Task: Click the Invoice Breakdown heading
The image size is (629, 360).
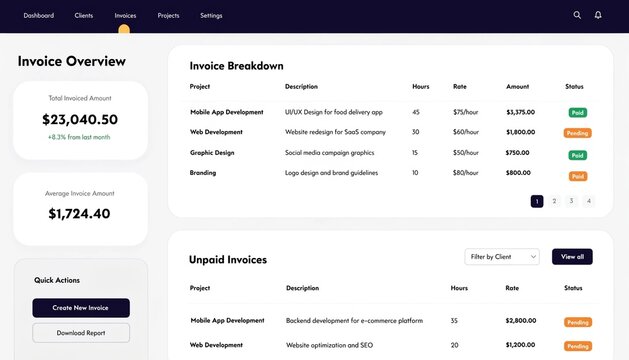Action: [236, 66]
